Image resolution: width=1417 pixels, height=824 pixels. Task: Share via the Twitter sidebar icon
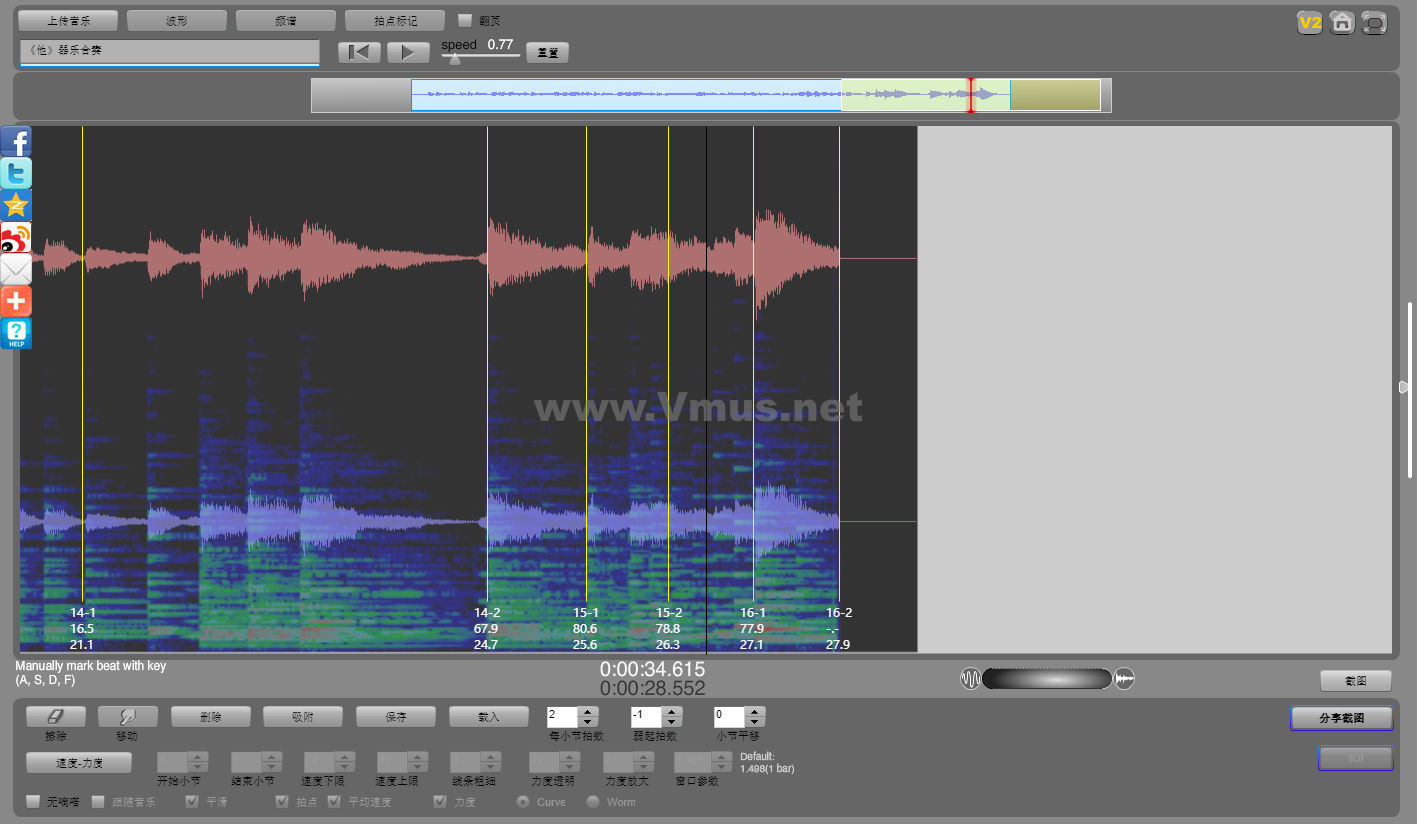16,173
